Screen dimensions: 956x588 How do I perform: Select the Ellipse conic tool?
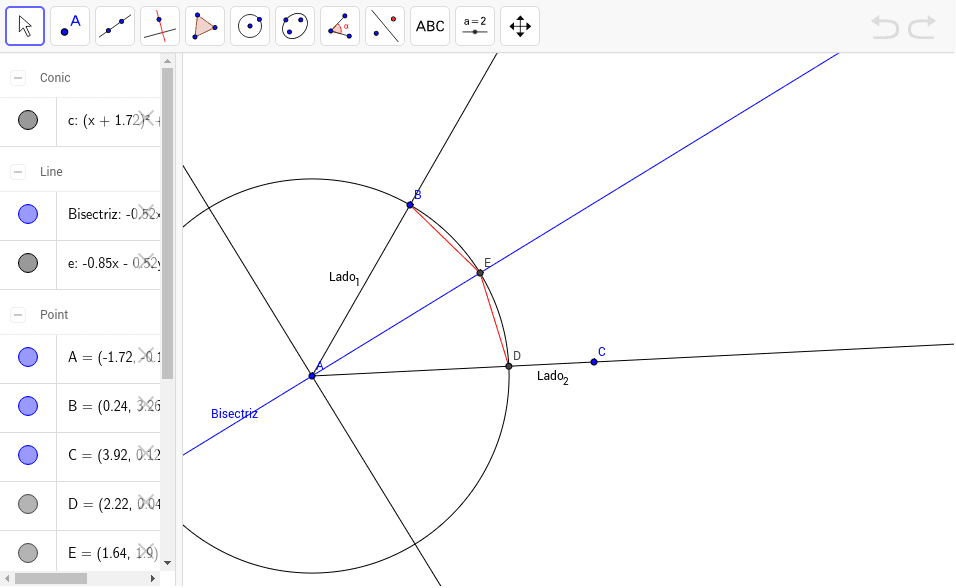pos(295,26)
